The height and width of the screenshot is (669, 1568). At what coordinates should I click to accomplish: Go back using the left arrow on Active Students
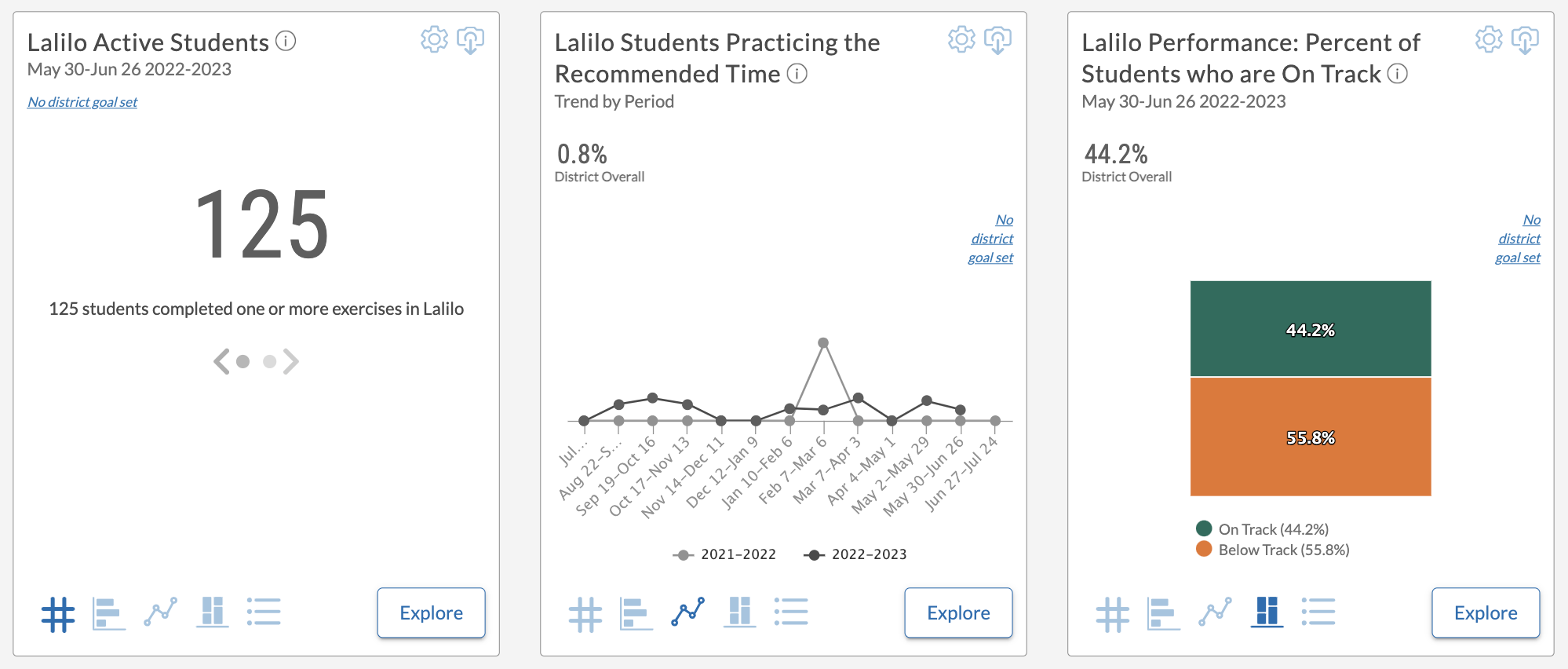(x=222, y=360)
